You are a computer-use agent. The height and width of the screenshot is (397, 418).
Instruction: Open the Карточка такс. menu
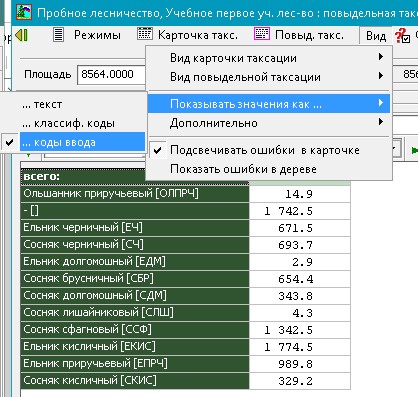click(198, 35)
